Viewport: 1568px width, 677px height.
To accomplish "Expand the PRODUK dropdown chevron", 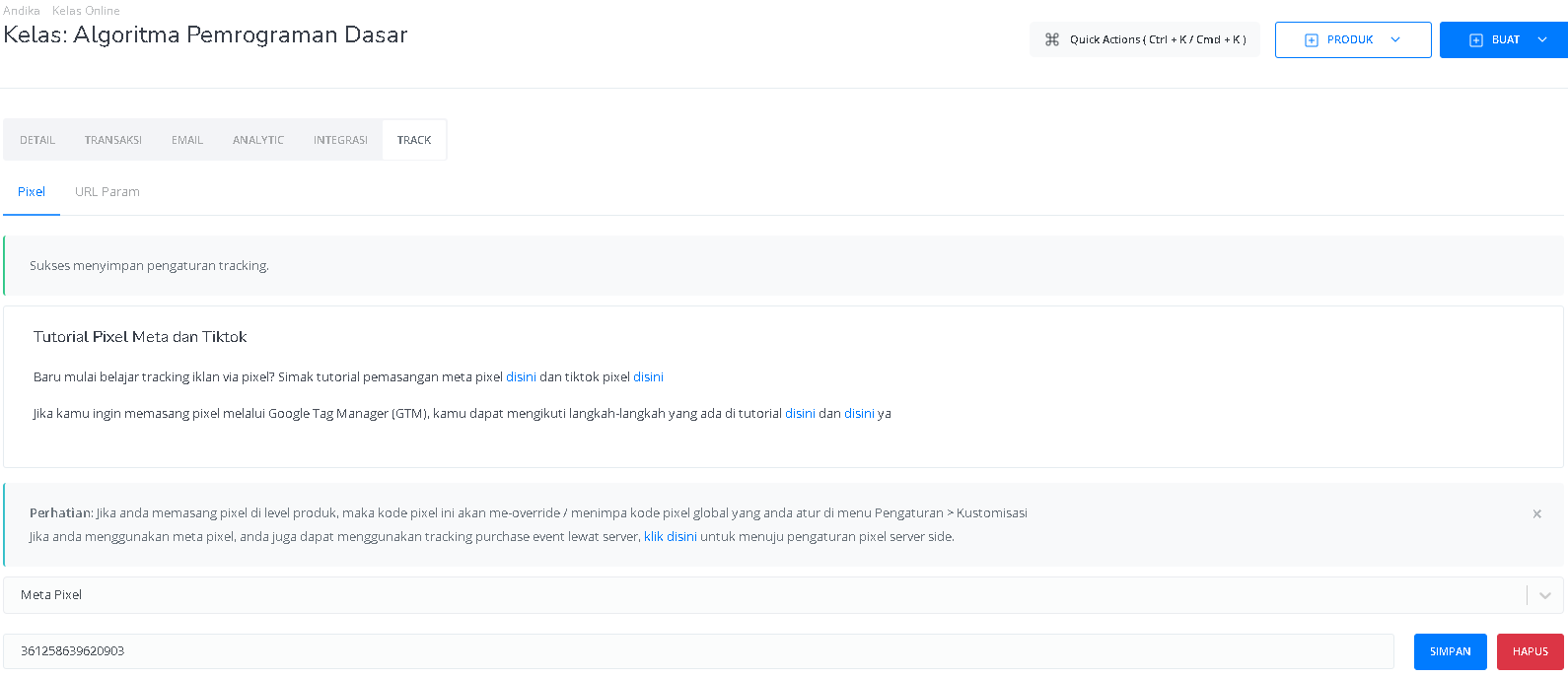I will (1395, 40).
